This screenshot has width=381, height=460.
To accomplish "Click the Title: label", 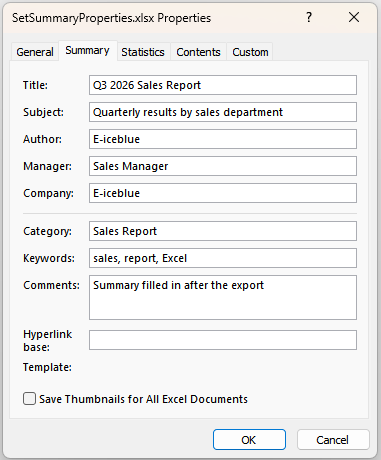I will coord(35,85).
